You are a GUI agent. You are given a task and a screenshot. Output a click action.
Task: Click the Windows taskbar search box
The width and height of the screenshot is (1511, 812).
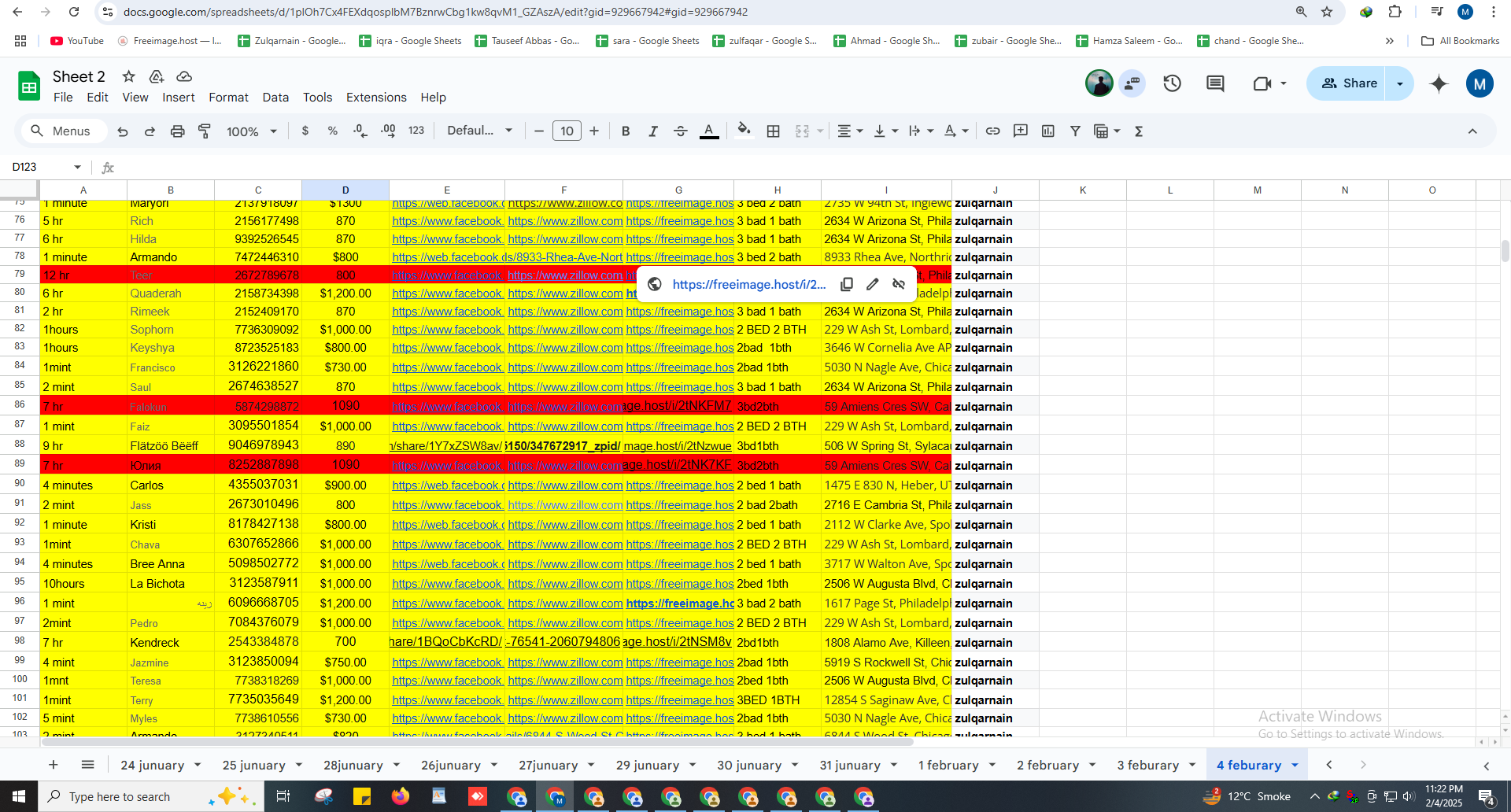(x=151, y=796)
